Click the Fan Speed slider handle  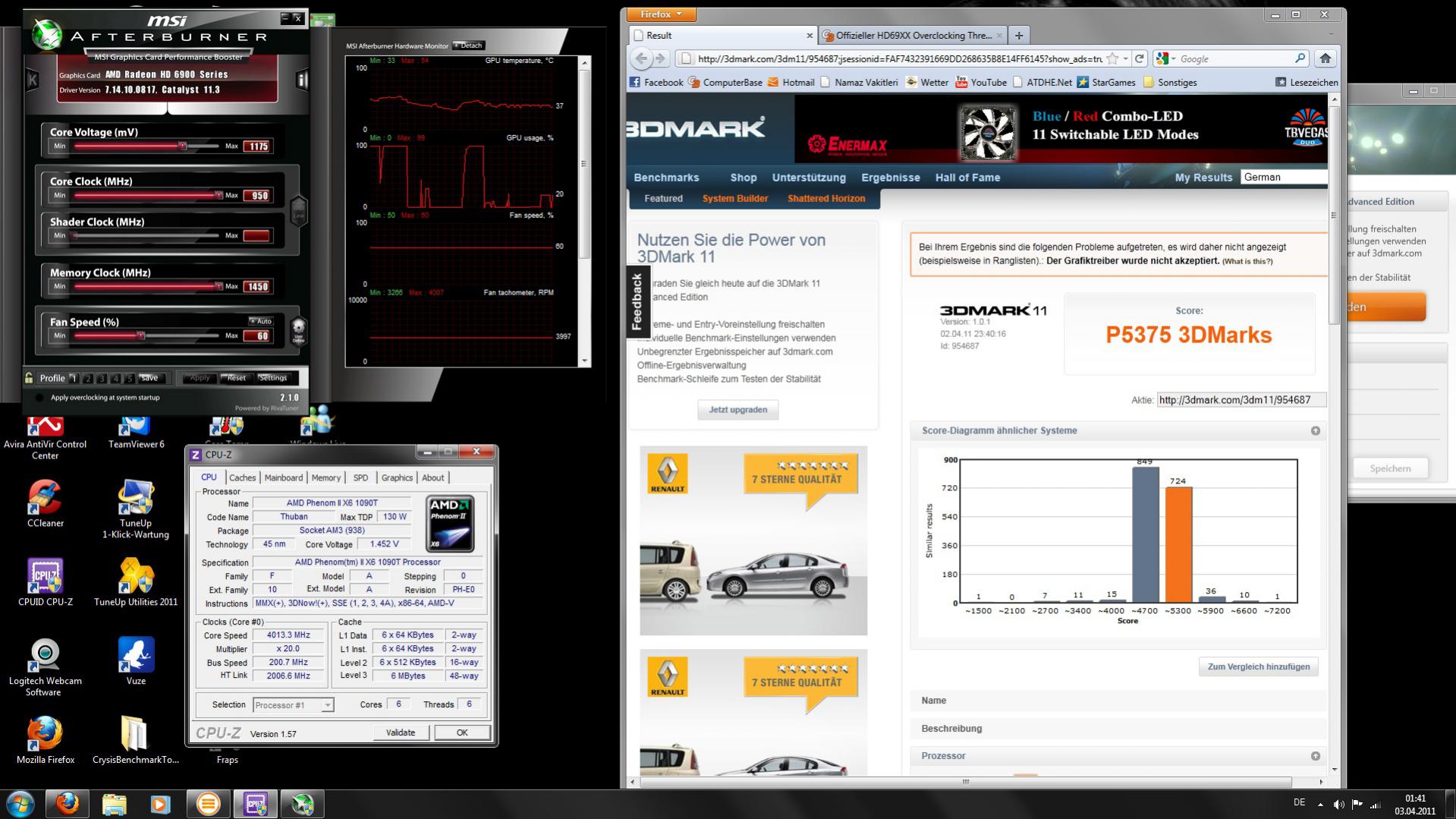click(x=140, y=335)
